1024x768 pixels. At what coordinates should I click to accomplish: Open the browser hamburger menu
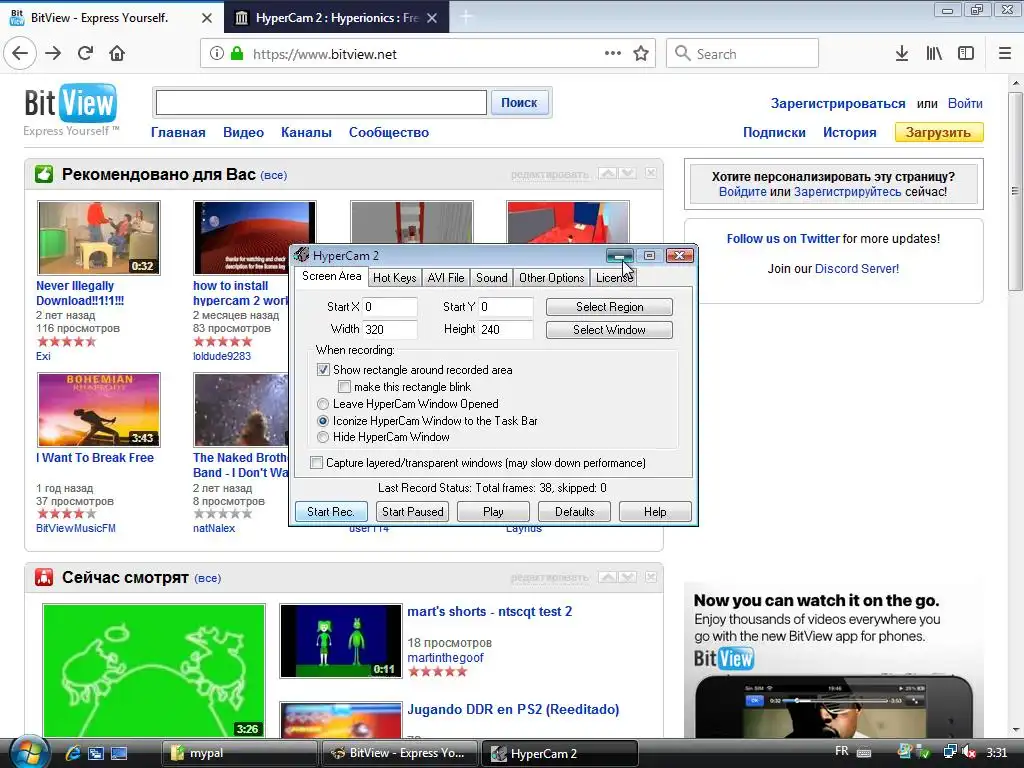(x=1004, y=54)
